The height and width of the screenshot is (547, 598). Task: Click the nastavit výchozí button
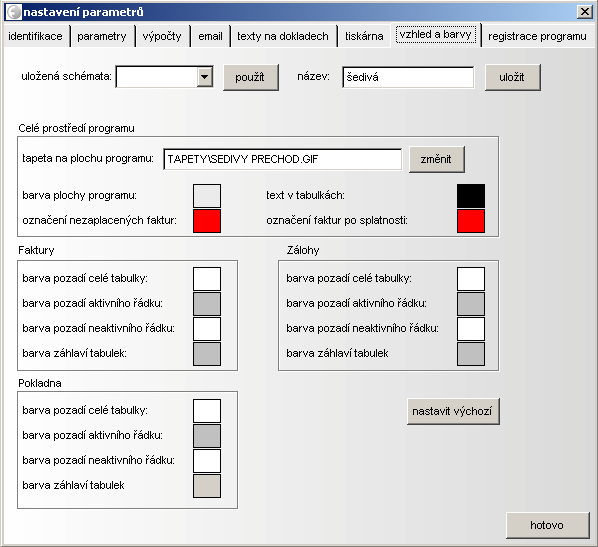click(453, 411)
